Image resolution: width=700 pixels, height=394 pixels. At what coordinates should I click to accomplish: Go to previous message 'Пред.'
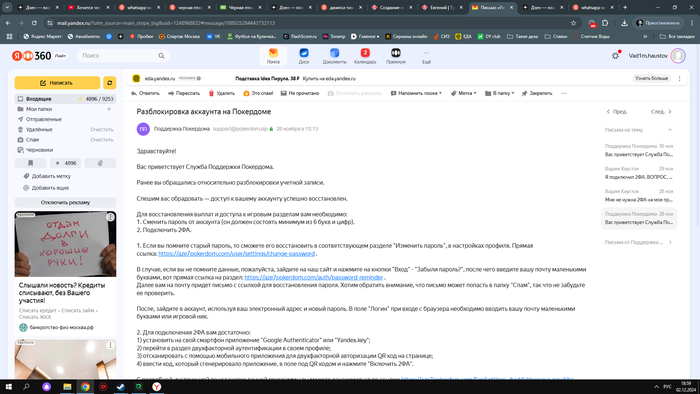click(617, 112)
